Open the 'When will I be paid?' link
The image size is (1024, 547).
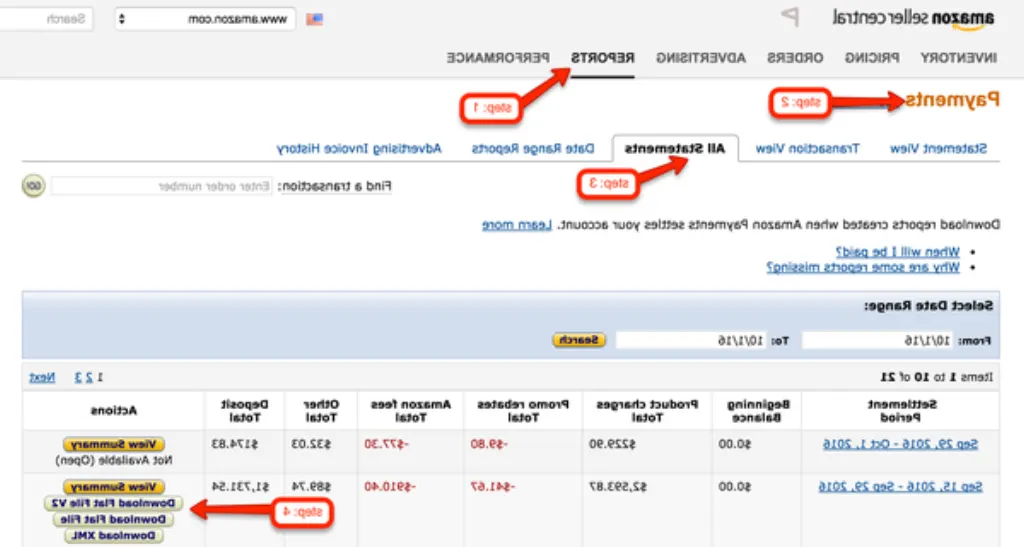coord(898,252)
